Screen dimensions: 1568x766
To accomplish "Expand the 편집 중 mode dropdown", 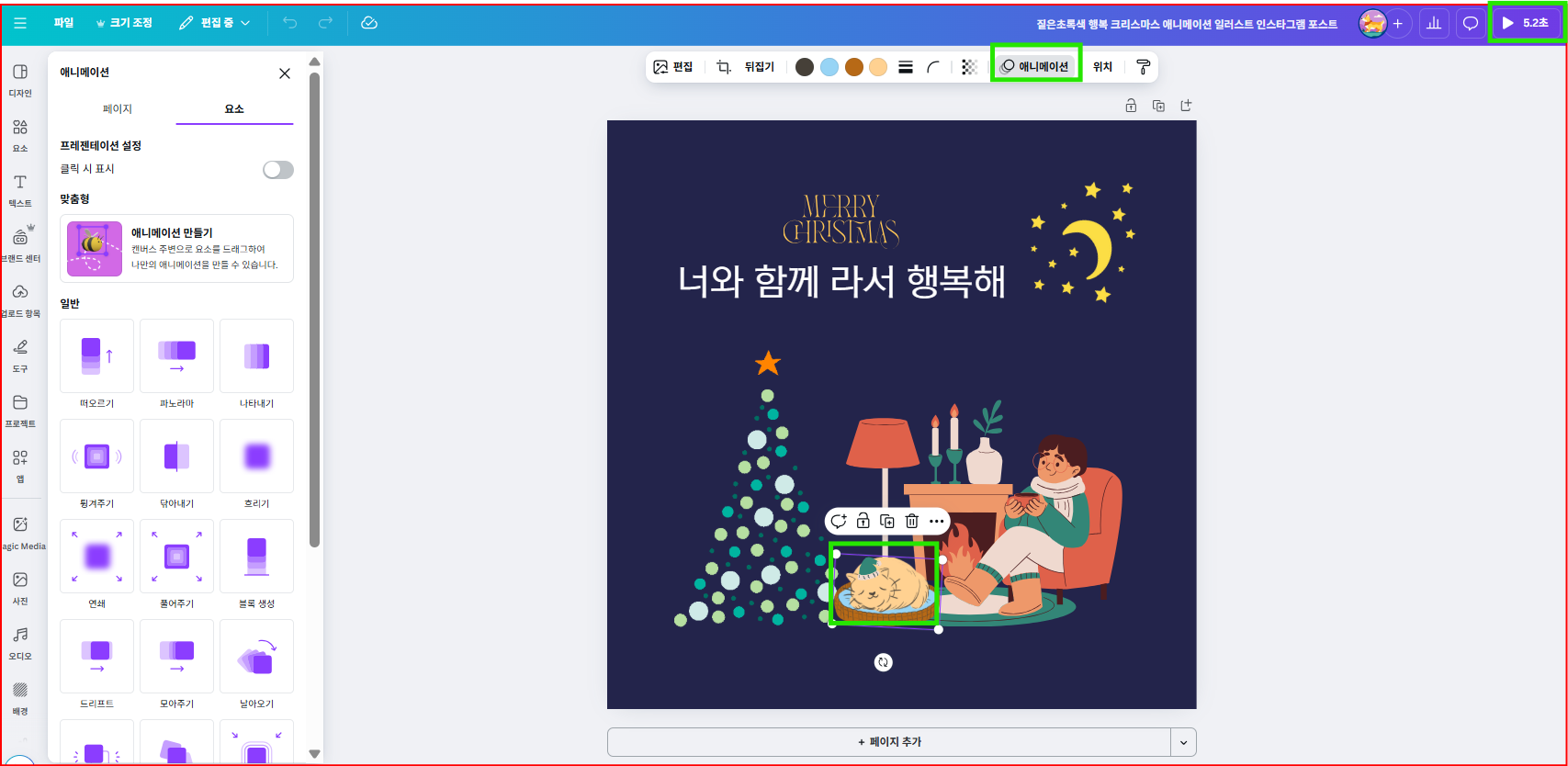I will pyautogui.click(x=215, y=23).
